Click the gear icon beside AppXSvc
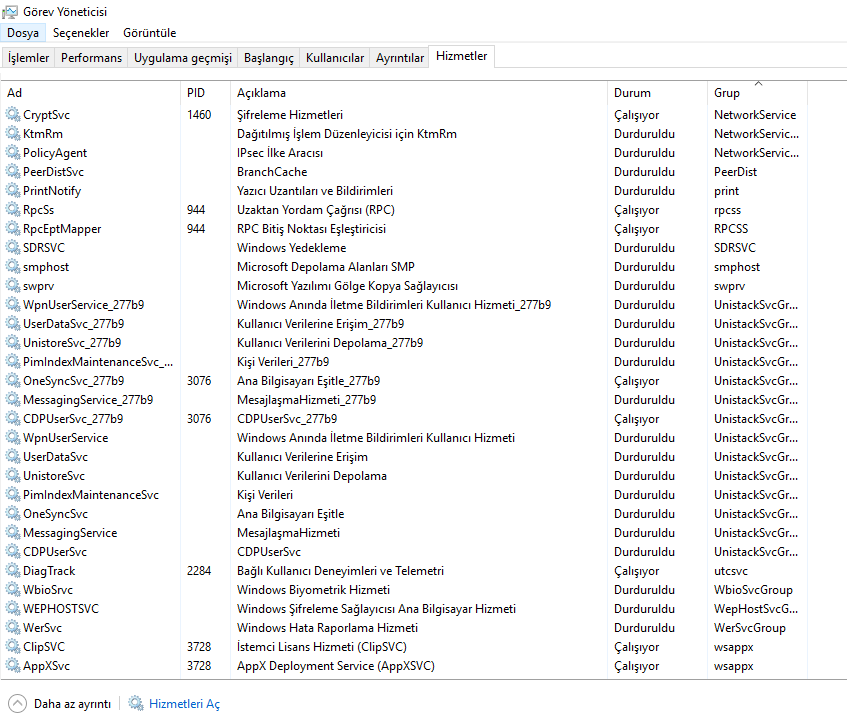This screenshot has height=725, width=847. [x=13, y=666]
